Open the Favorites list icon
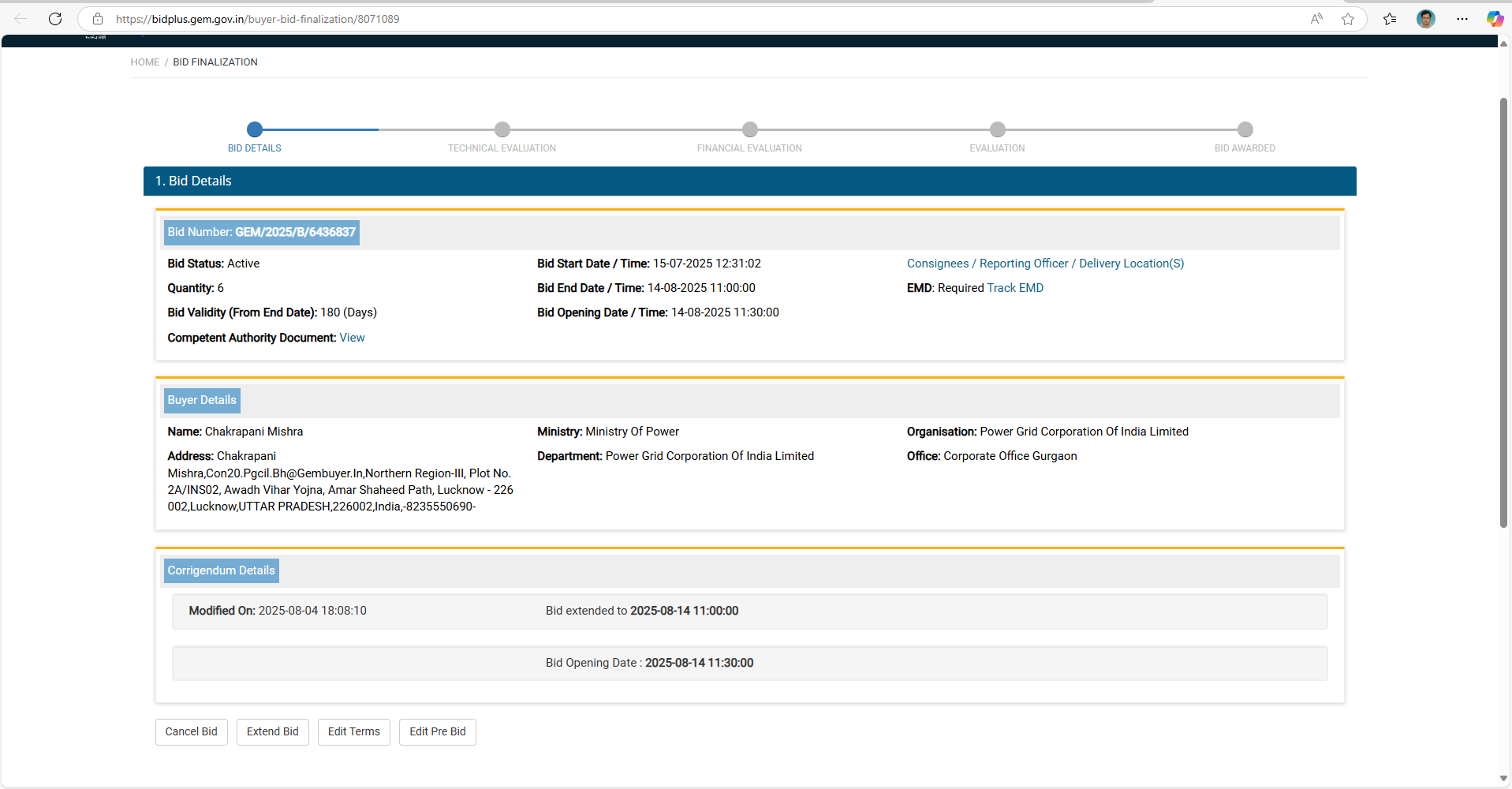Image resolution: width=1512 pixels, height=789 pixels. click(1390, 19)
